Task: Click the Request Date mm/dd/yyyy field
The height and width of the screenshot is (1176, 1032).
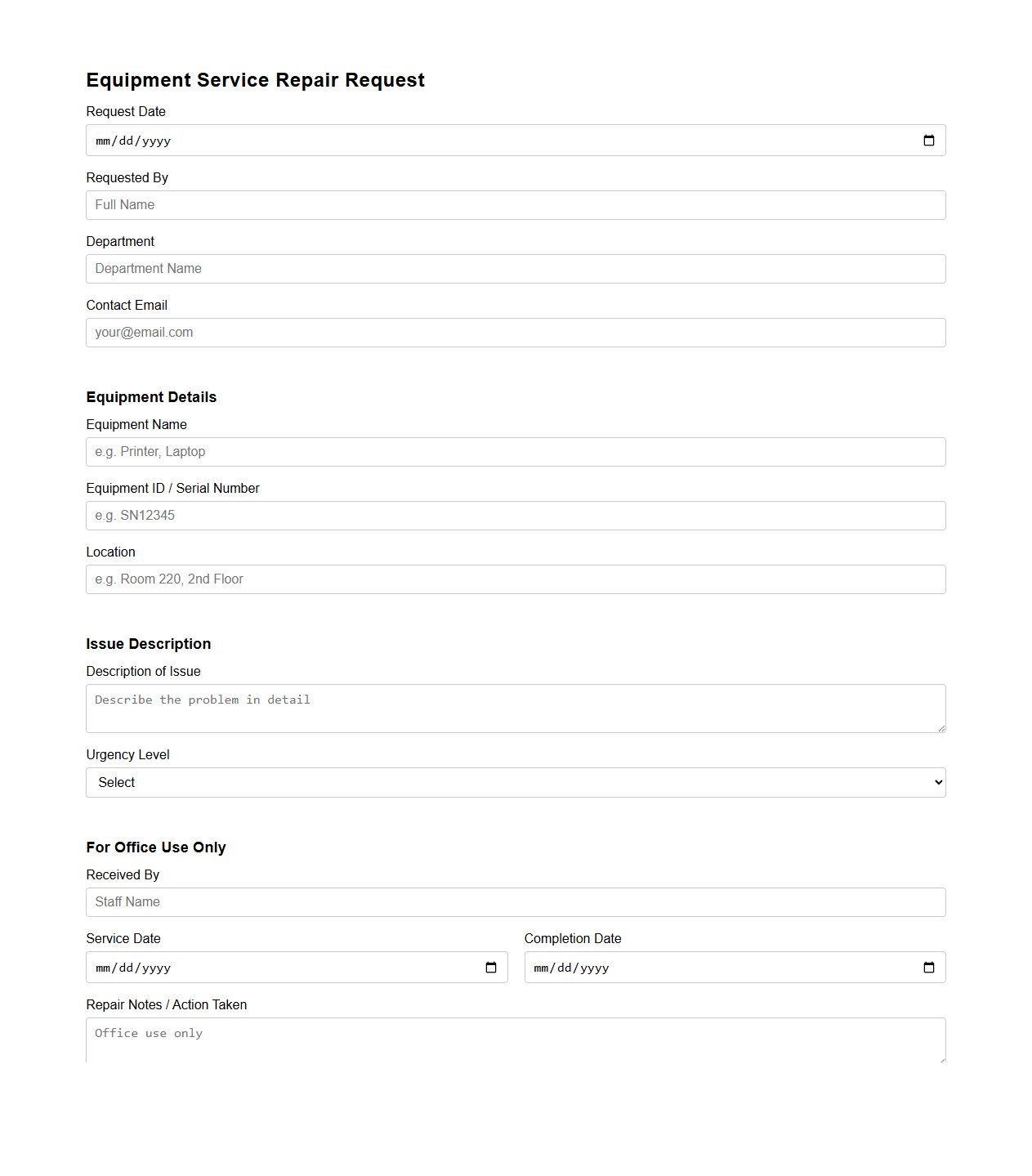Action: click(327, 140)
